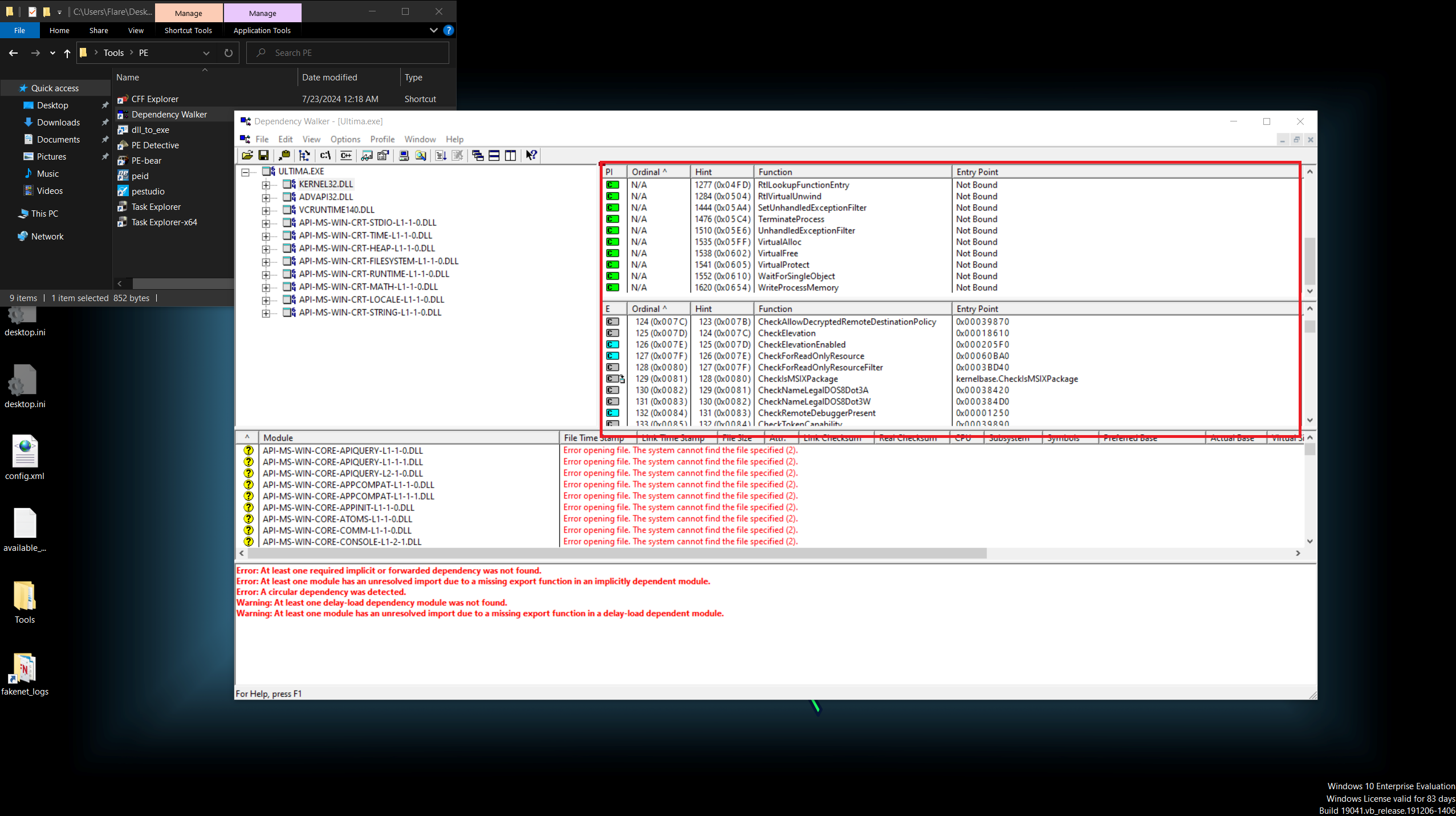Image resolution: width=1456 pixels, height=816 pixels.
Task: Expand the KERNEL32.DLL tree node
Action: (x=266, y=185)
